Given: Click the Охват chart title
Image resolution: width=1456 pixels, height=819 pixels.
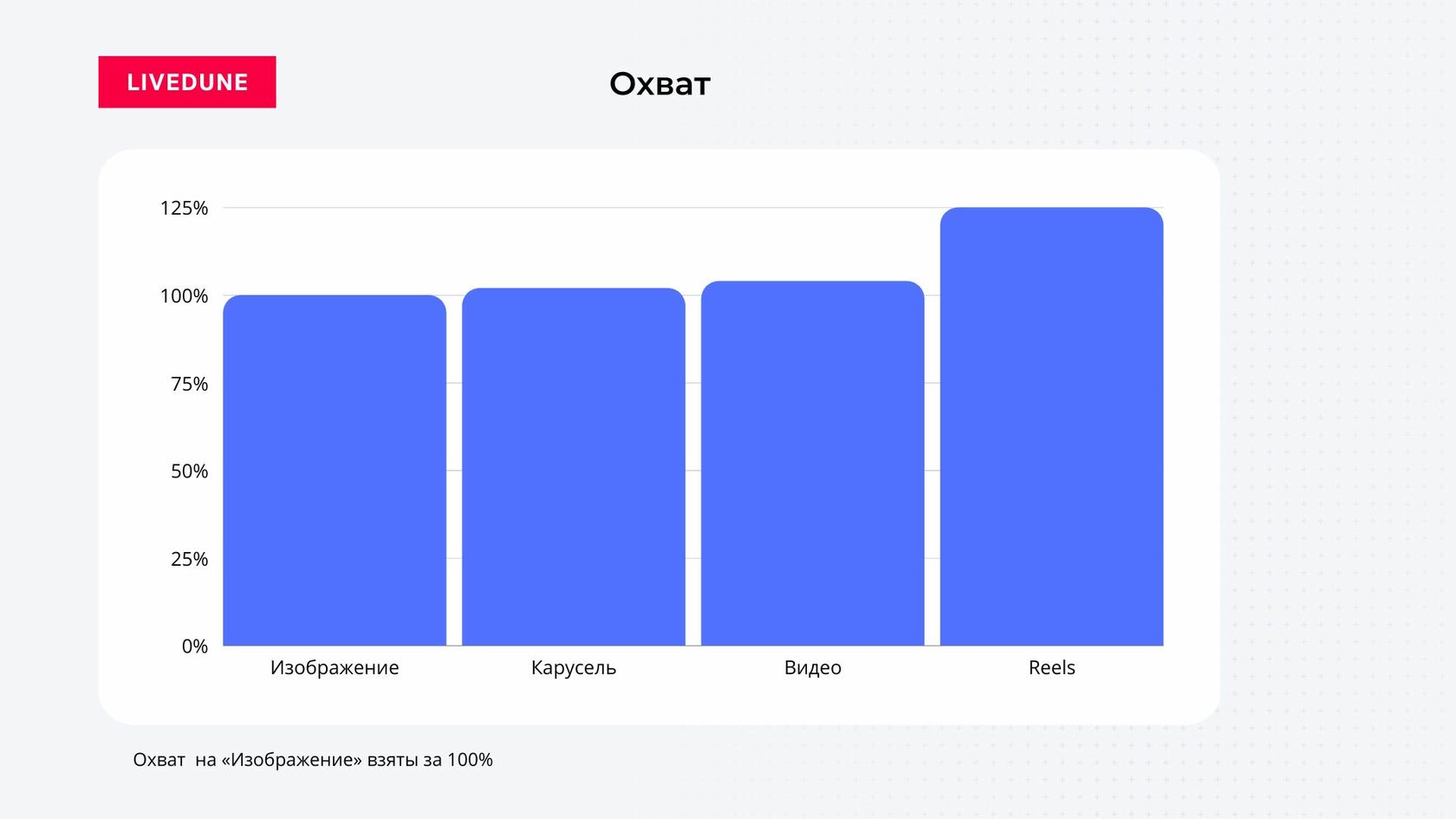Looking at the screenshot, I should tap(660, 84).
